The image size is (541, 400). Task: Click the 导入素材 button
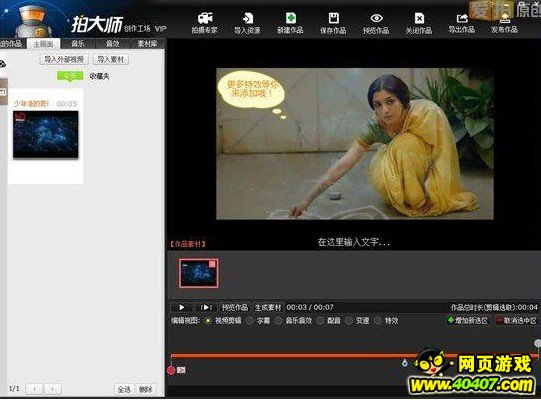(x=110, y=59)
